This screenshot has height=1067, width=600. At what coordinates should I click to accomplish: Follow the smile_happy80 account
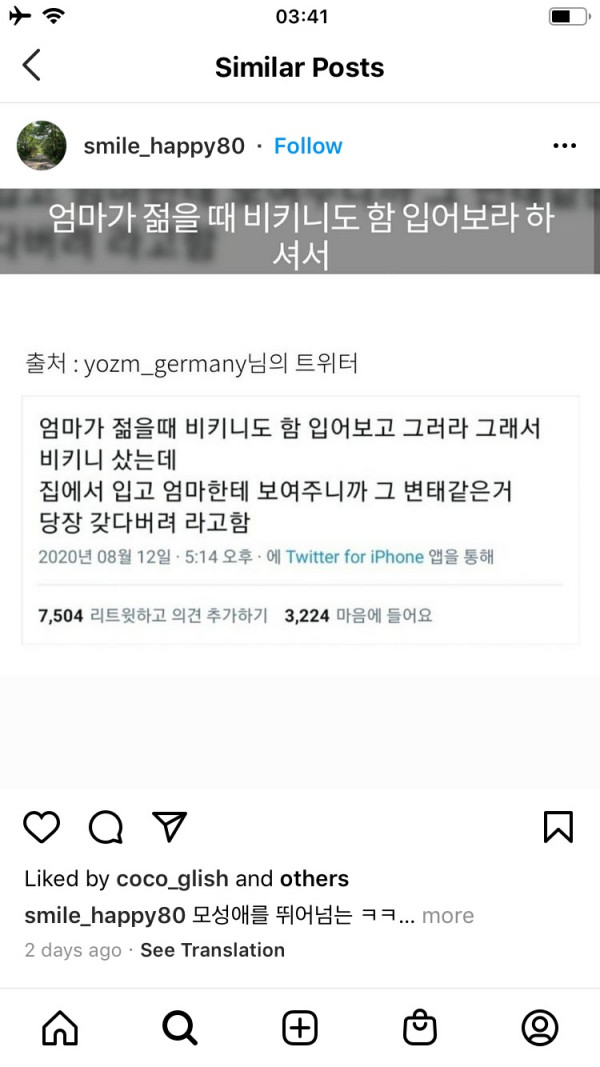tap(308, 146)
